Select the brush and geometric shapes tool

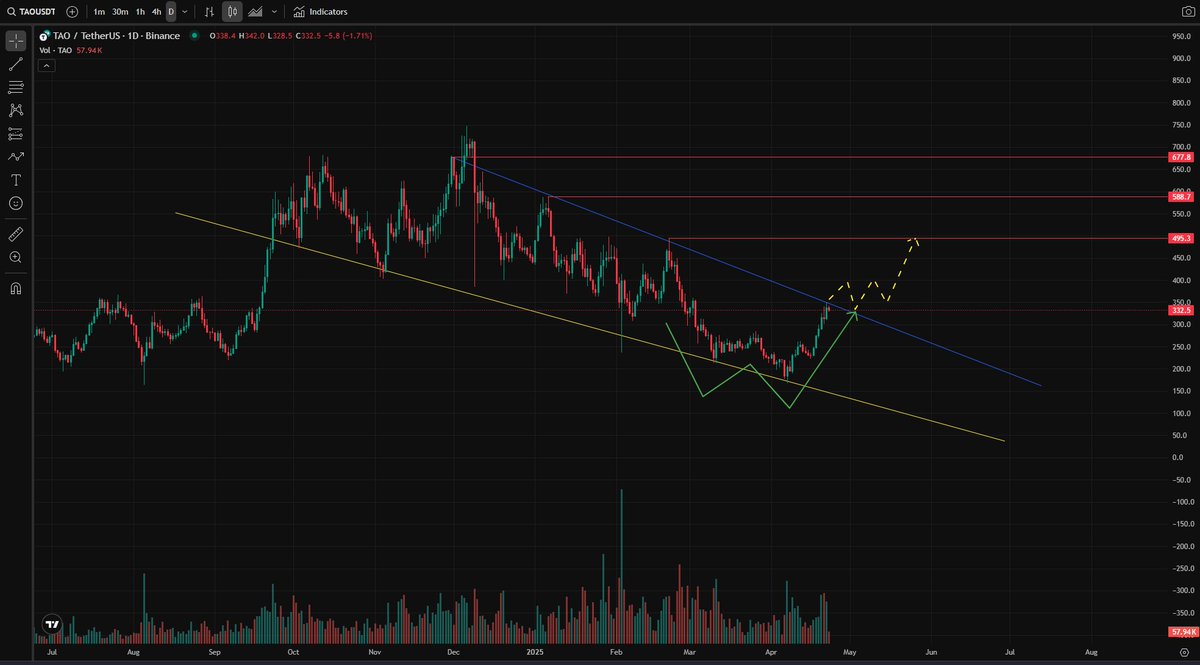[x=16, y=156]
